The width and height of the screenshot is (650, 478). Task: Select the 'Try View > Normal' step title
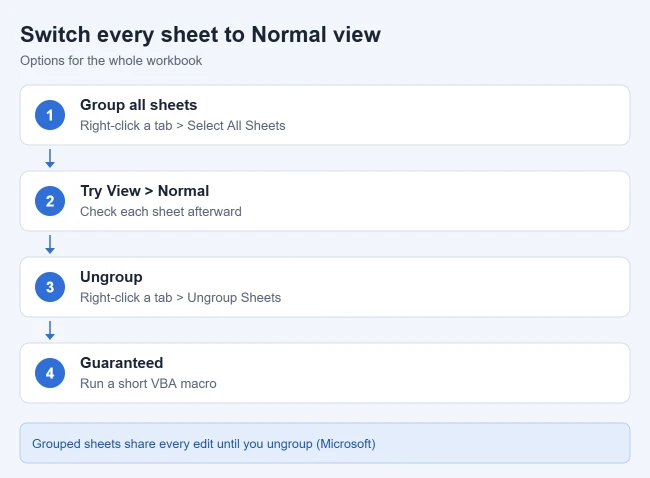(x=144, y=191)
